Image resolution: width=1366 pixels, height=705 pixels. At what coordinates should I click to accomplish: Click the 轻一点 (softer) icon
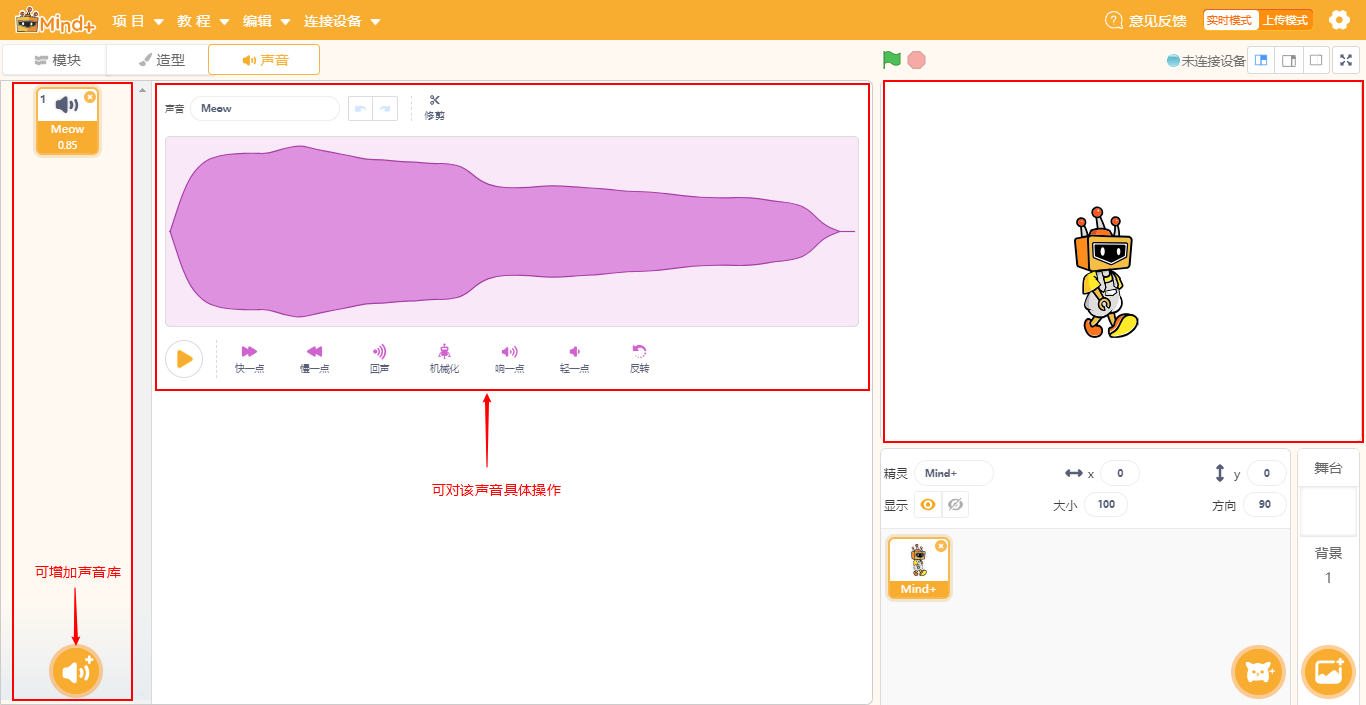574,352
